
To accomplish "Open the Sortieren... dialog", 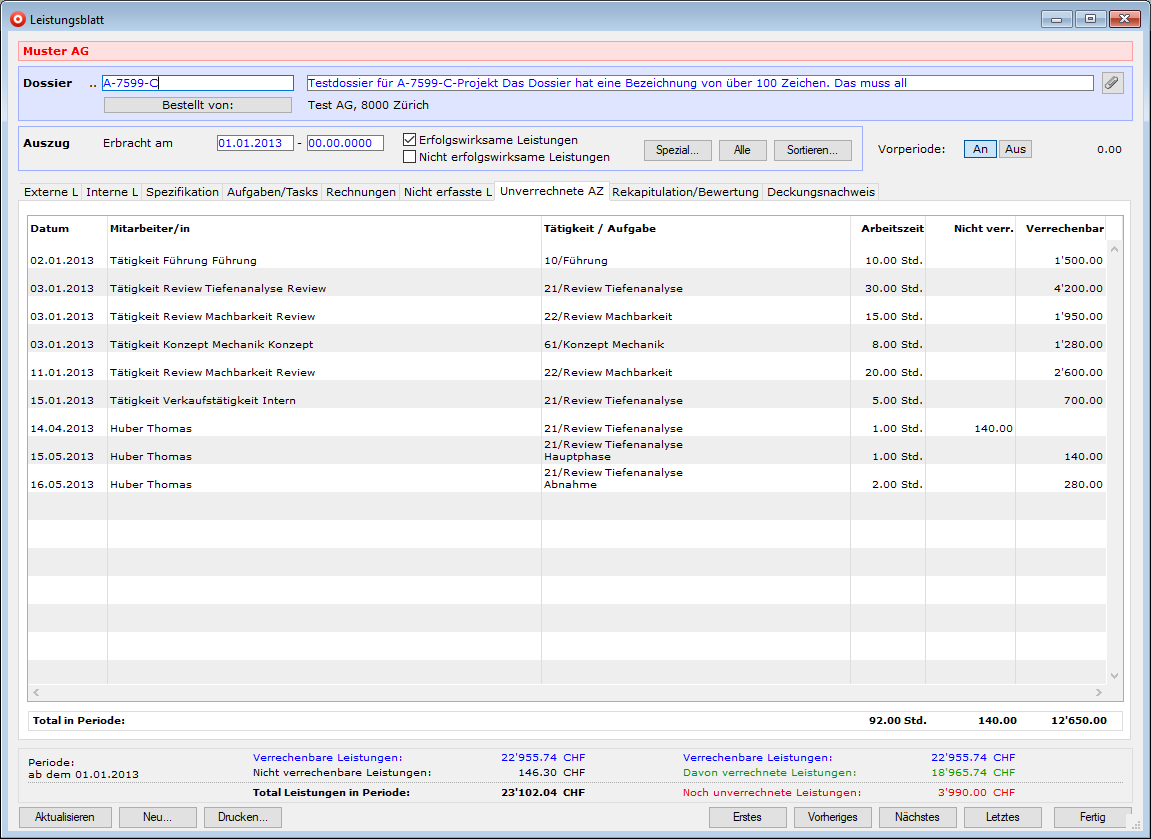I will point(812,150).
